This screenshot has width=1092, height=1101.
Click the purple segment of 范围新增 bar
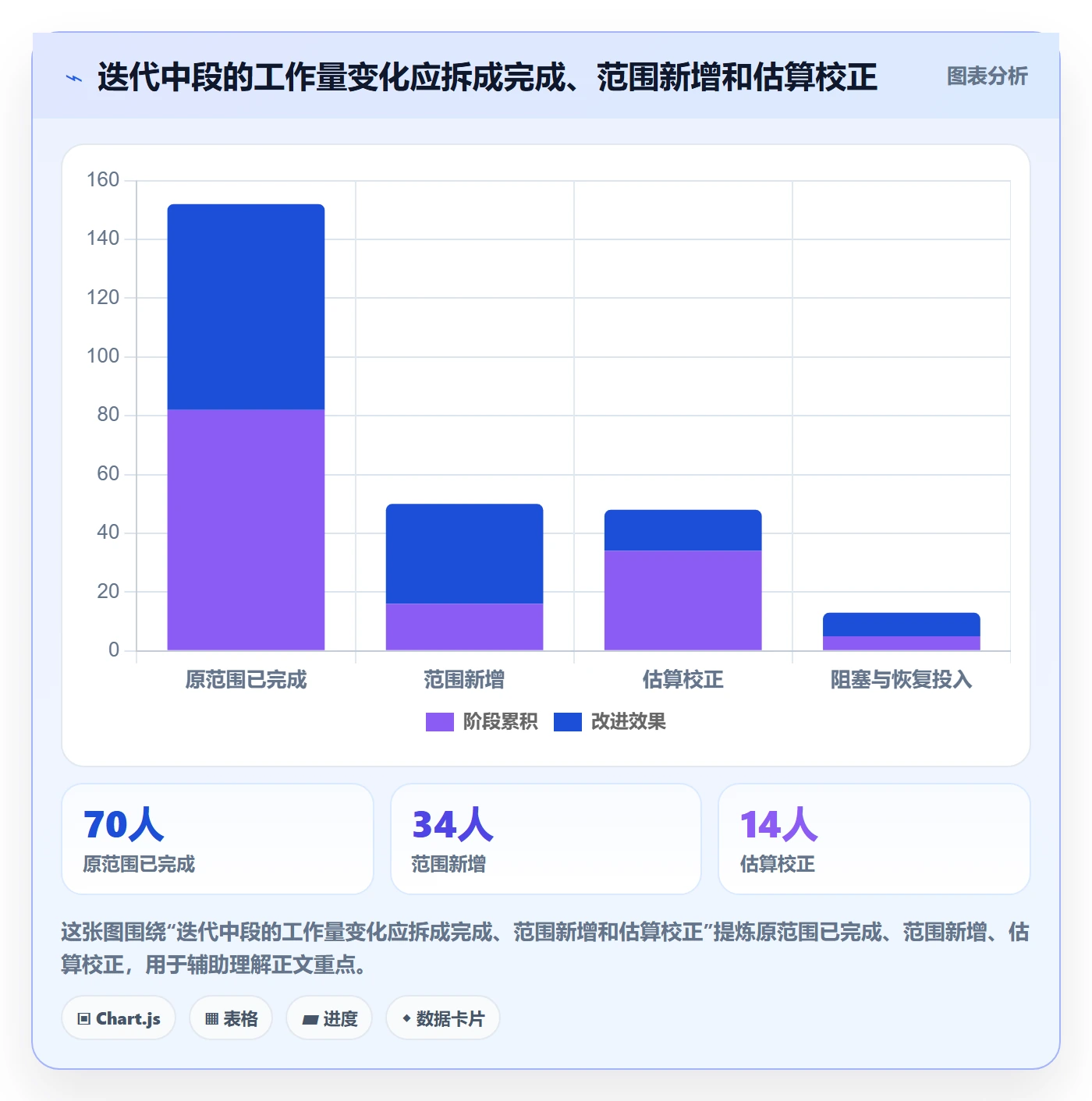point(464,627)
